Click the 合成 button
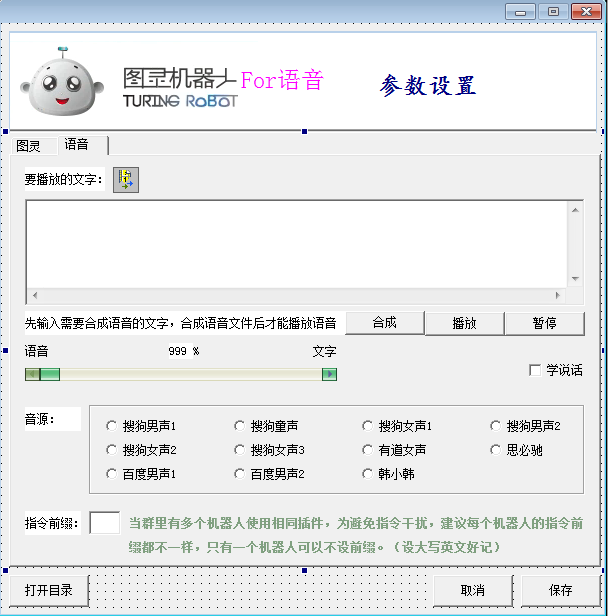 tap(385, 323)
